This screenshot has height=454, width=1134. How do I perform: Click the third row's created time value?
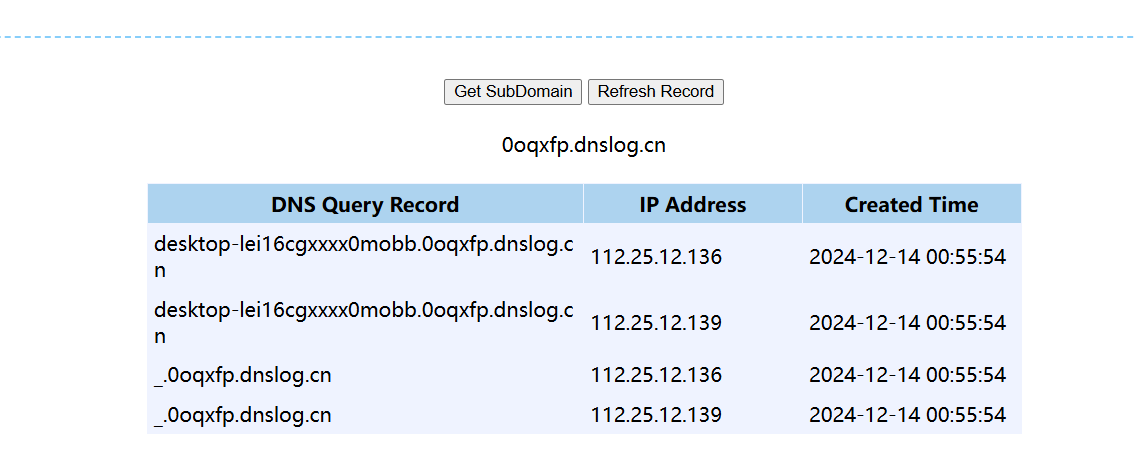tap(907, 376)
